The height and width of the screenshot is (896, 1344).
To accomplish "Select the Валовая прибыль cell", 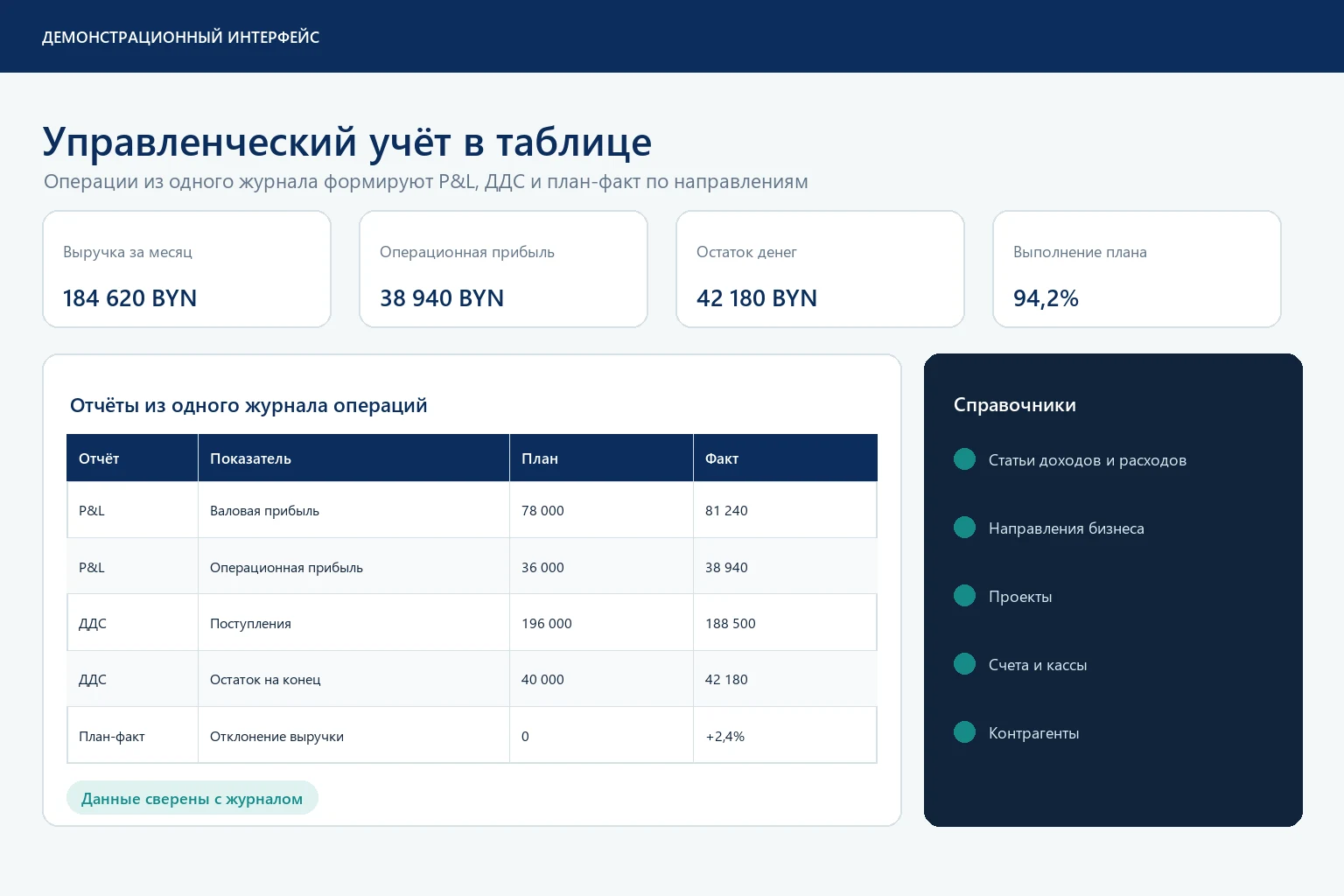I will [353, 510].
